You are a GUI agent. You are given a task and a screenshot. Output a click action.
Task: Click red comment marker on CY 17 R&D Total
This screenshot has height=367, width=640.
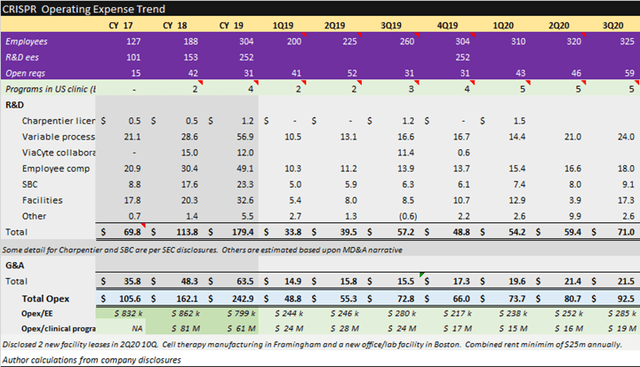pyautogui.click(x=143, y=225)
